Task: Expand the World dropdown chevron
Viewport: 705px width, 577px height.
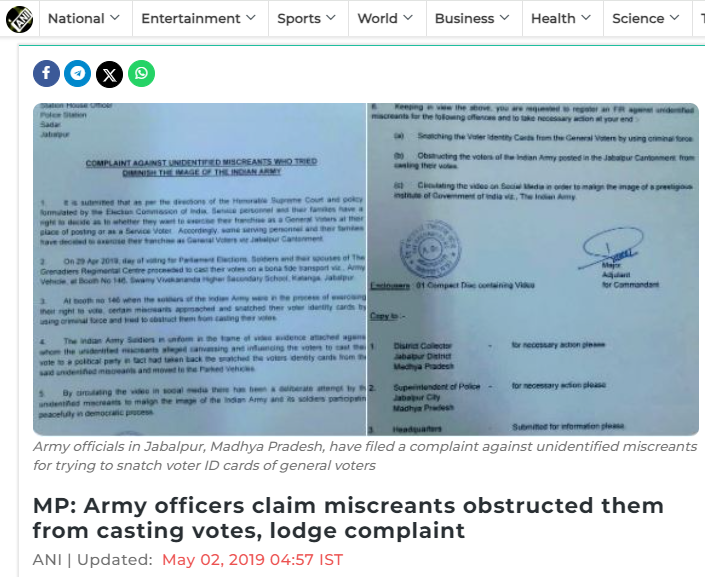Action: point(408,18)
